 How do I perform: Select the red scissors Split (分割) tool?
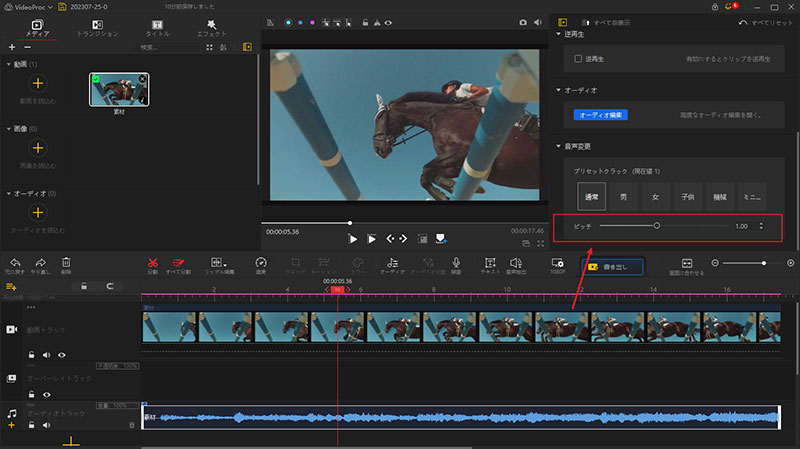click(x=153, y=263)
